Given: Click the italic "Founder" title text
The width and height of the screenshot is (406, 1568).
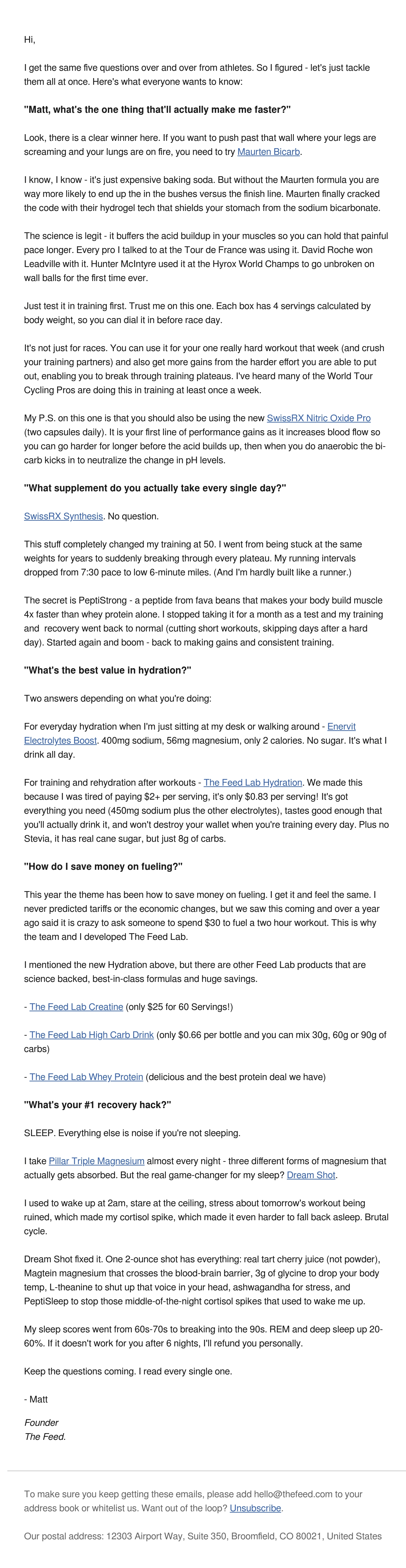Looking at the screenshot, I should [x=41, y=1422].
